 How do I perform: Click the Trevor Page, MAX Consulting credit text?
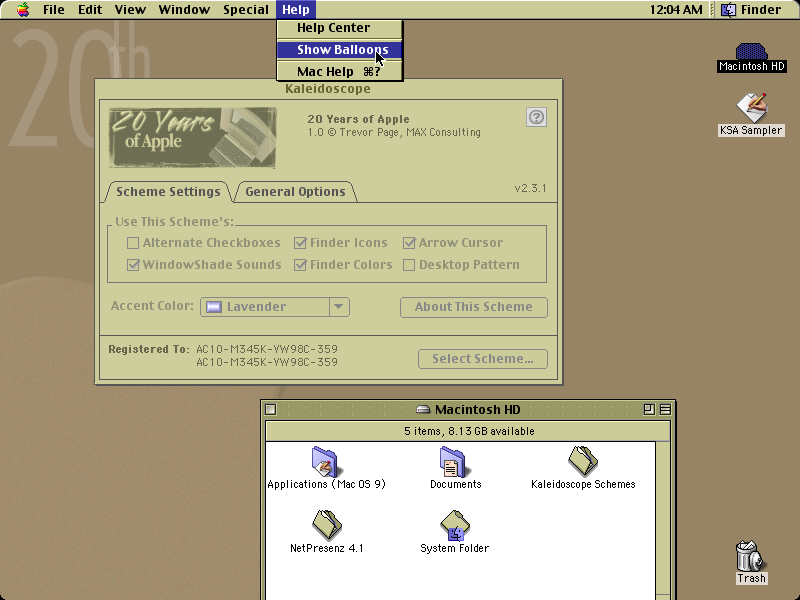(410, 133)
